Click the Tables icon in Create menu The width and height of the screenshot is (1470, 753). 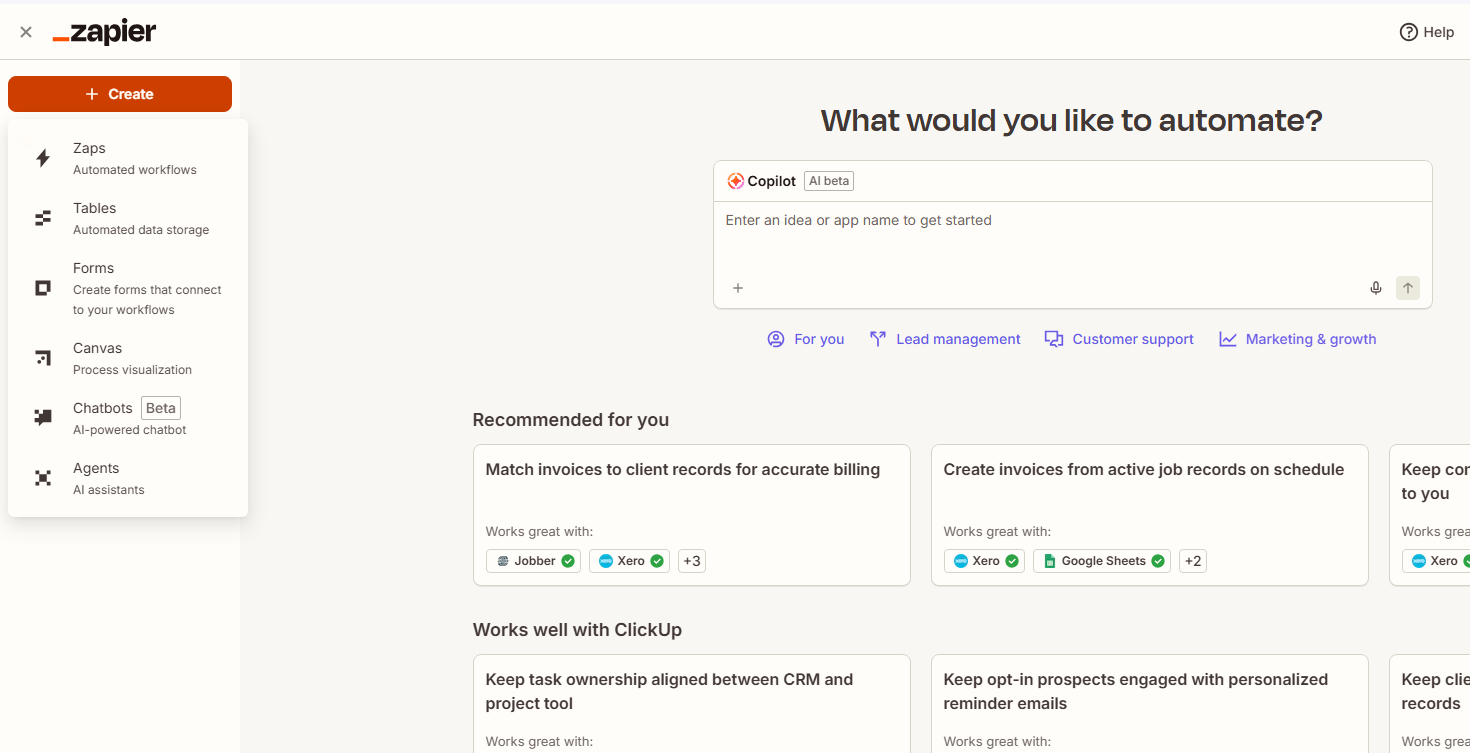(43, 218)
